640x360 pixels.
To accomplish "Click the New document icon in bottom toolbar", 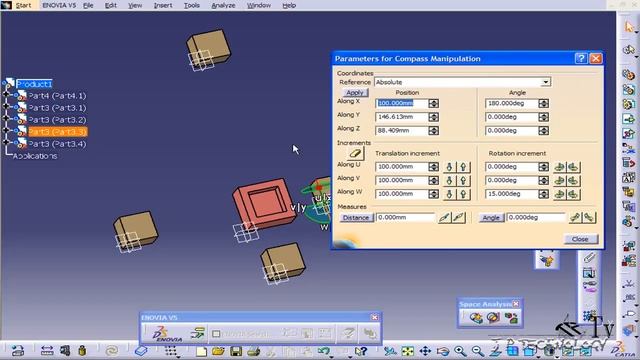I will tap(201, 351).
